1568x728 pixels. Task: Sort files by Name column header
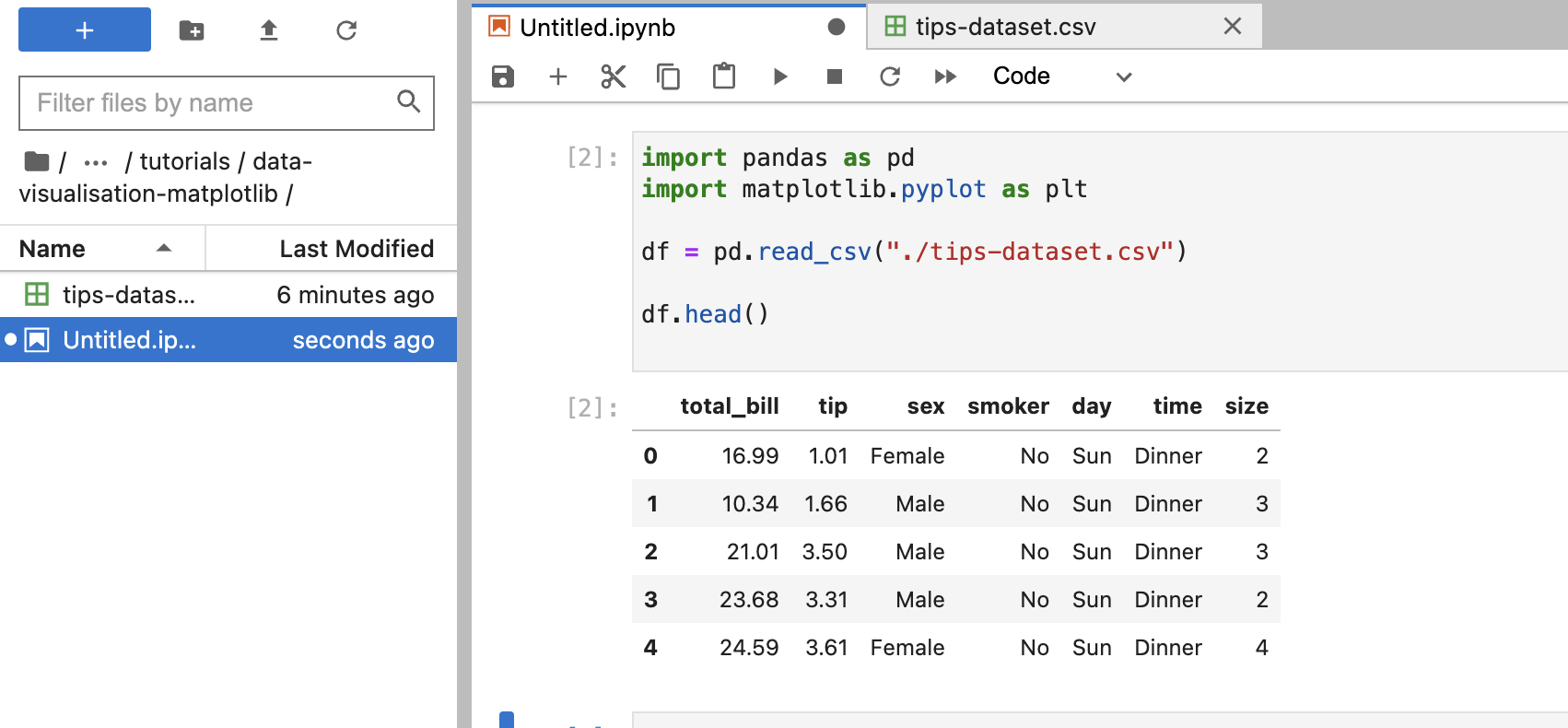[53, 249]
